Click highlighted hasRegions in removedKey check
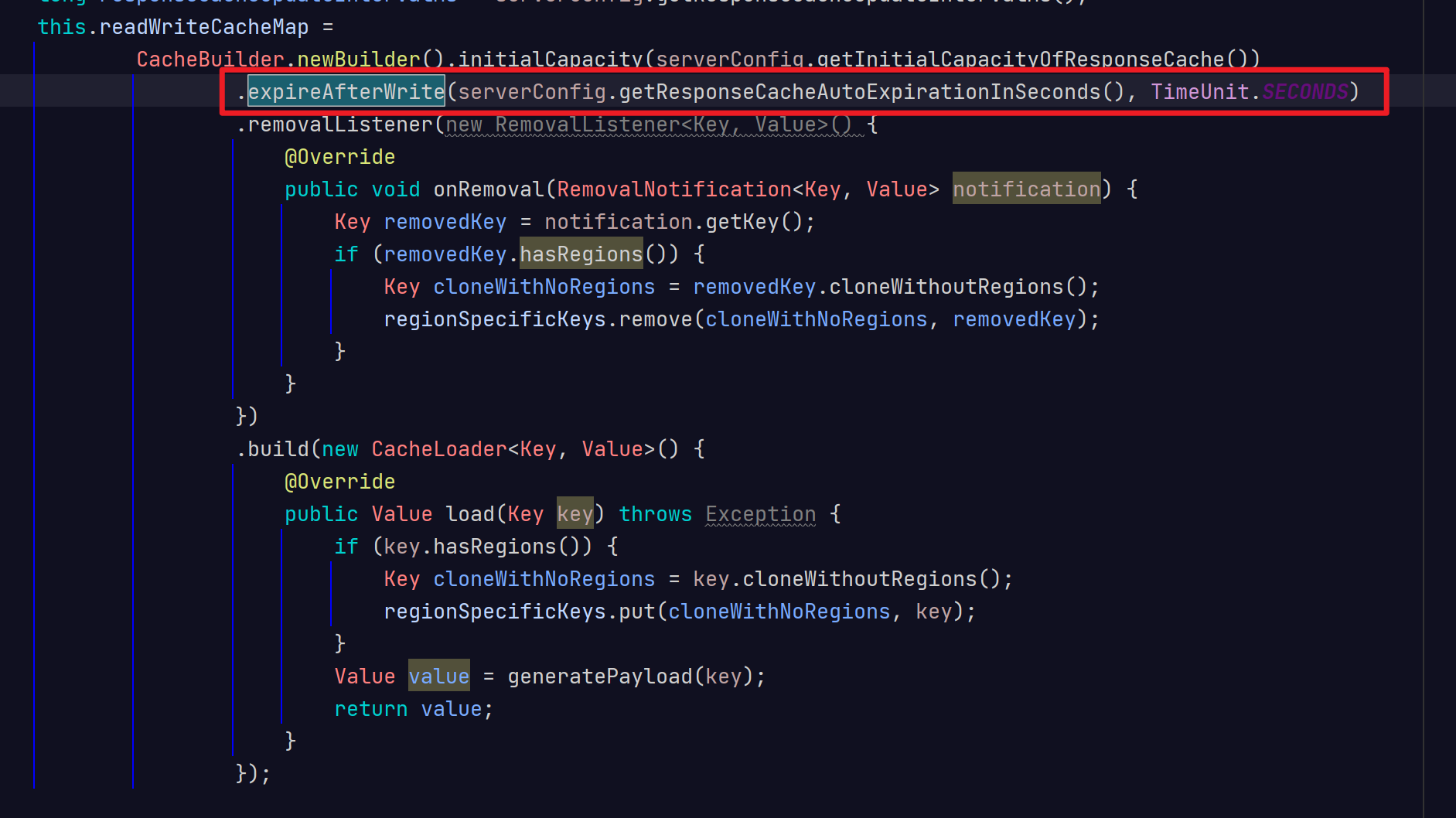Viewport: 1456px width, 818px height. pos(581,254)
